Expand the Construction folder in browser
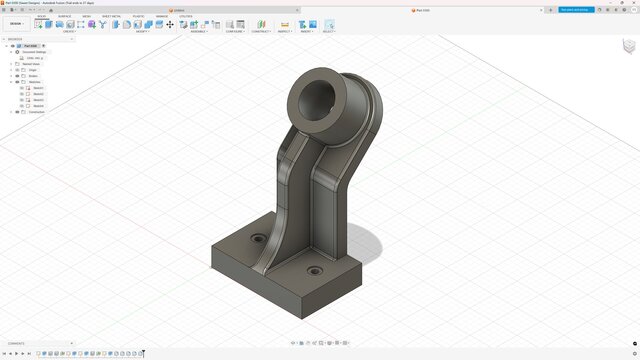Viewport: 640px width, 360px height. 11,112
